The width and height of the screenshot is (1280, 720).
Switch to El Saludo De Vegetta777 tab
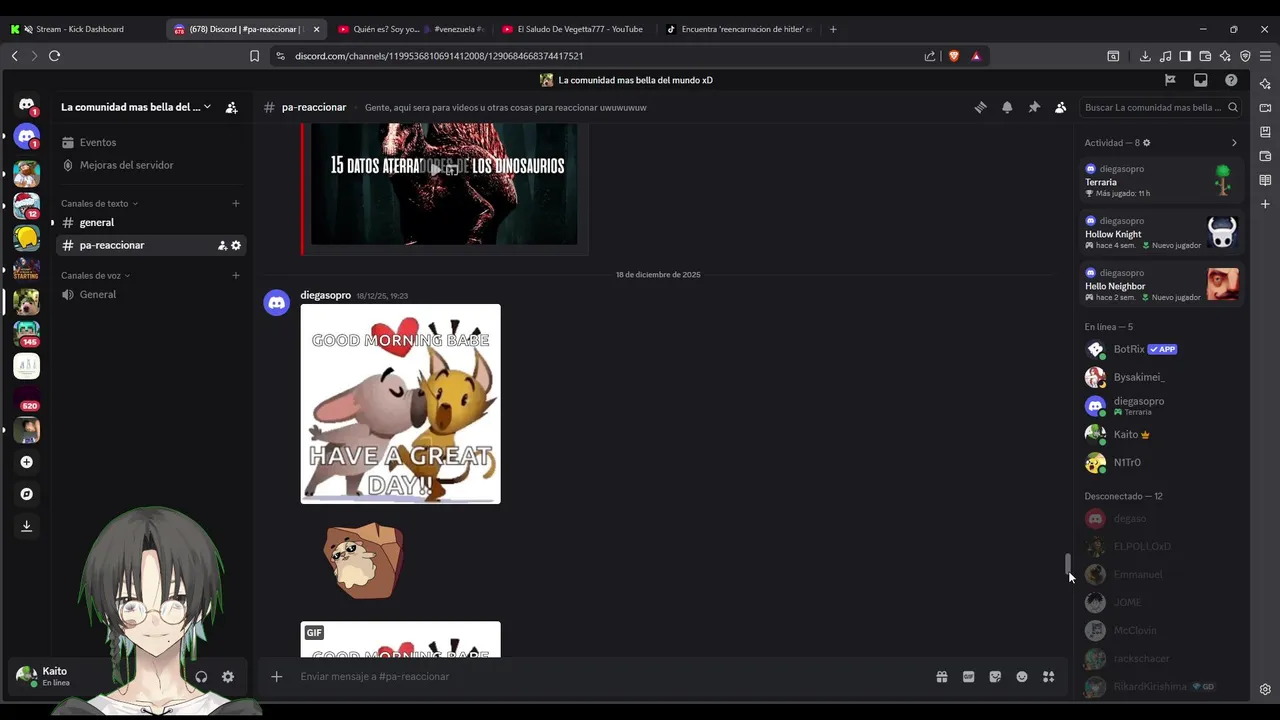(575, 29)
